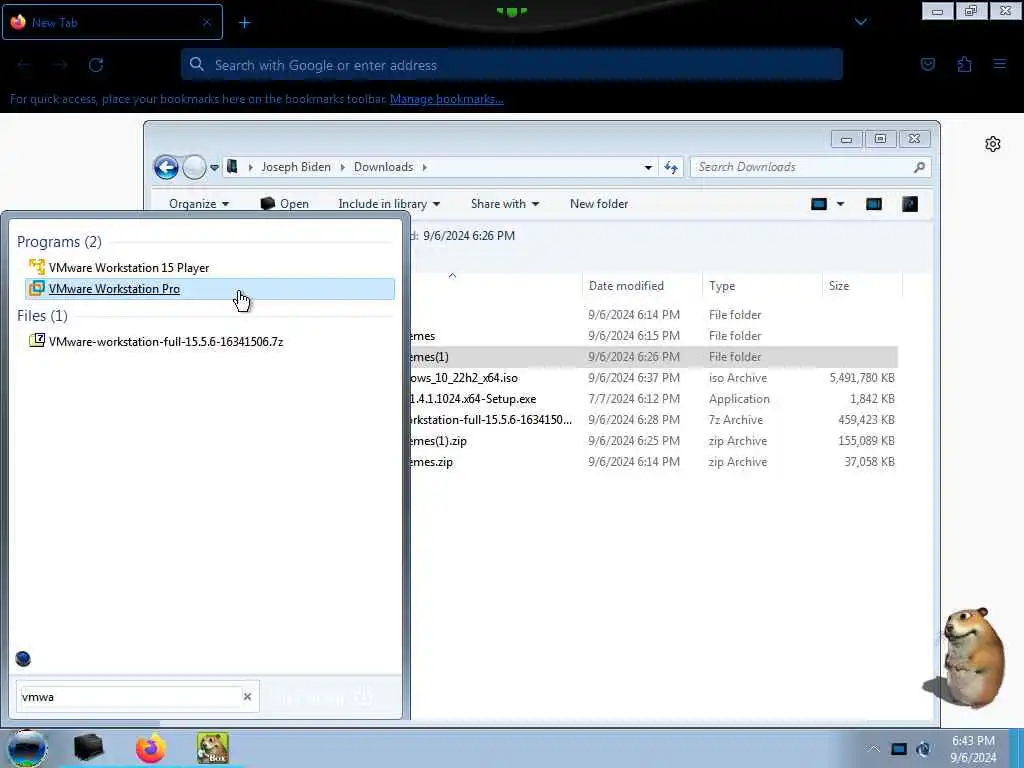Open the taskbar clock showing 6:43 PM

click(x=973, y=749)
